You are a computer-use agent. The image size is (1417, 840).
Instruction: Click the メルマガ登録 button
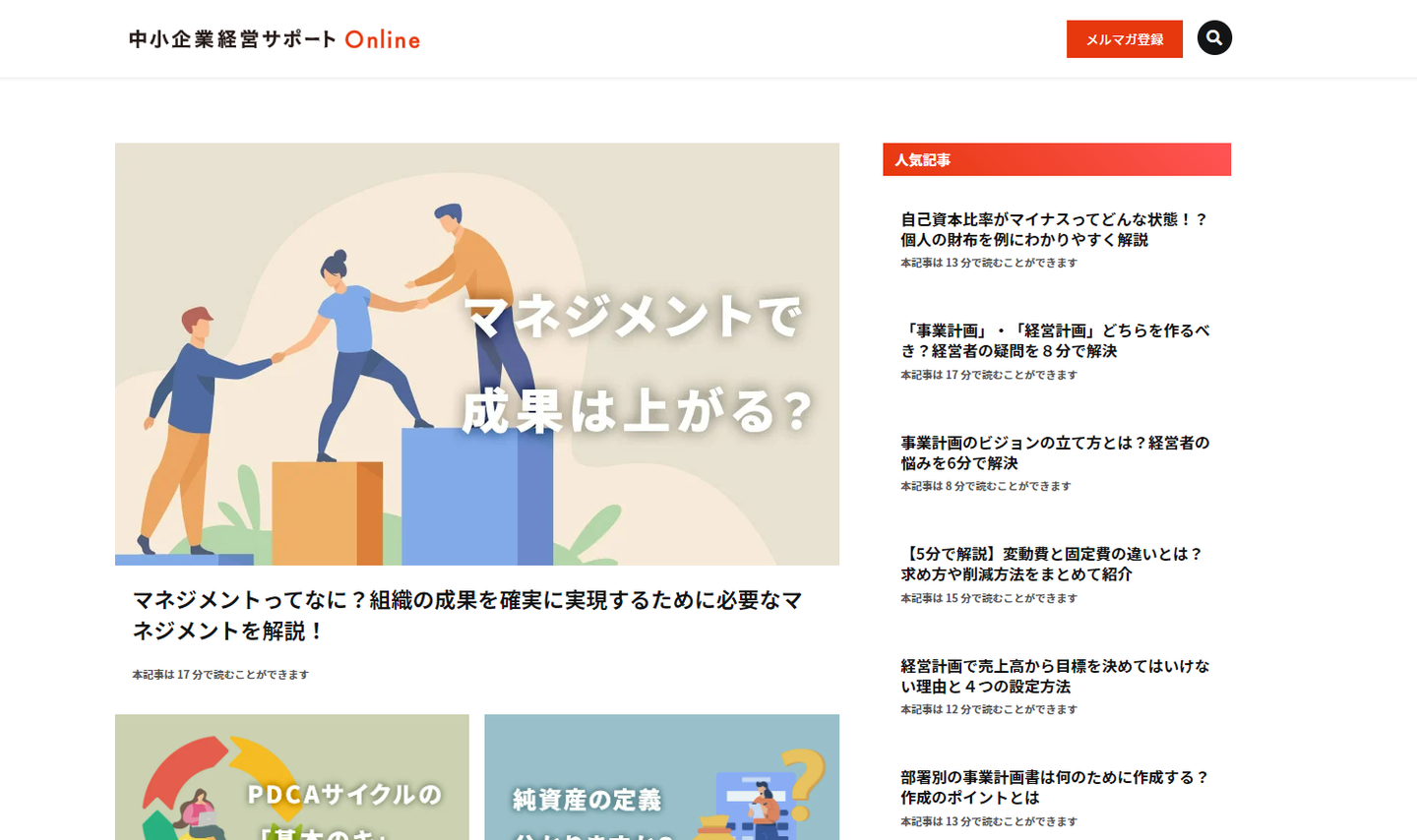[x=1124, y=39]
